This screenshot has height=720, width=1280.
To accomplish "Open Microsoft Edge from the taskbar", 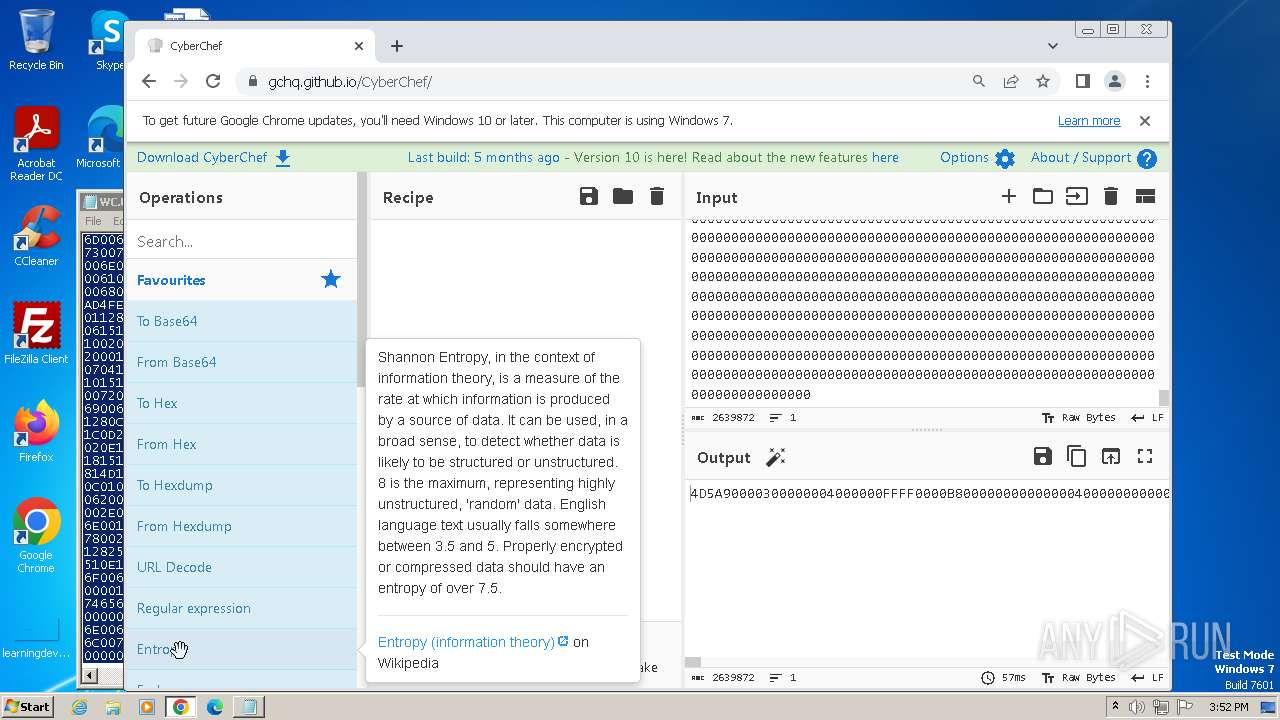I will pos(214,707).
